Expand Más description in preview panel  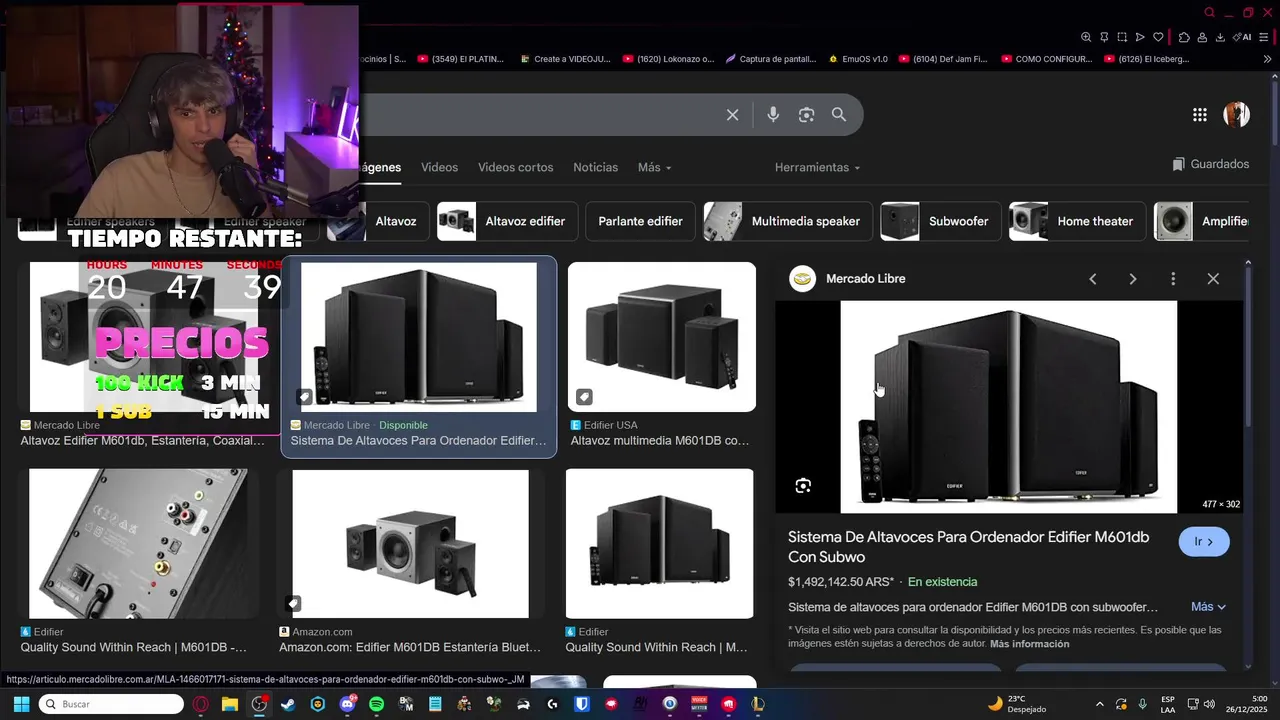[1208, 607]
